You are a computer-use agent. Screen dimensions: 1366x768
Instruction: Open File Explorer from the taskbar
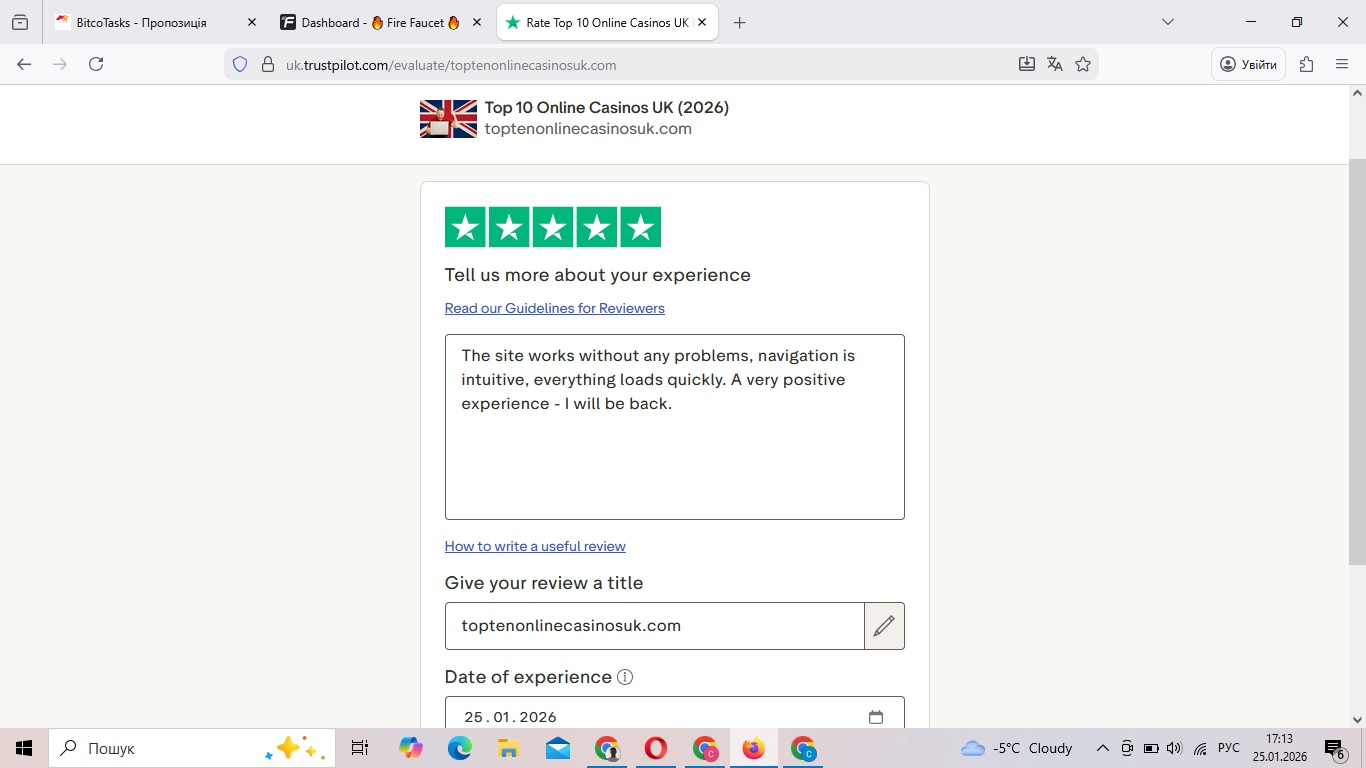(x=508, y=748)
